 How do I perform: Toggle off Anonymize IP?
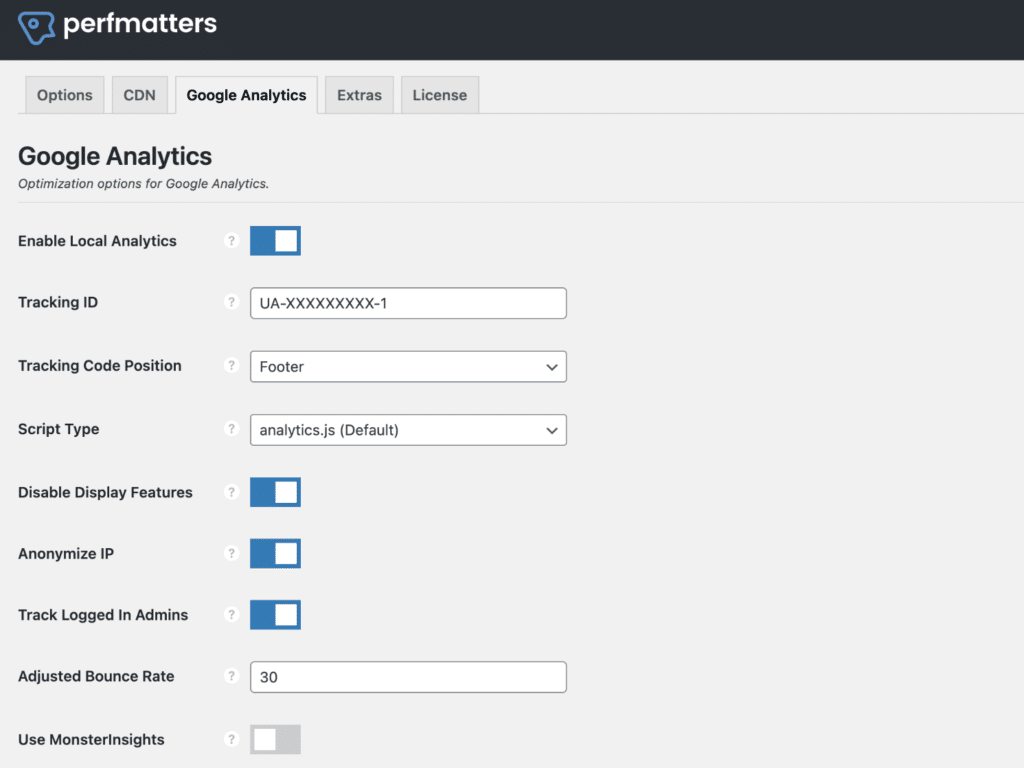[274, 553]
